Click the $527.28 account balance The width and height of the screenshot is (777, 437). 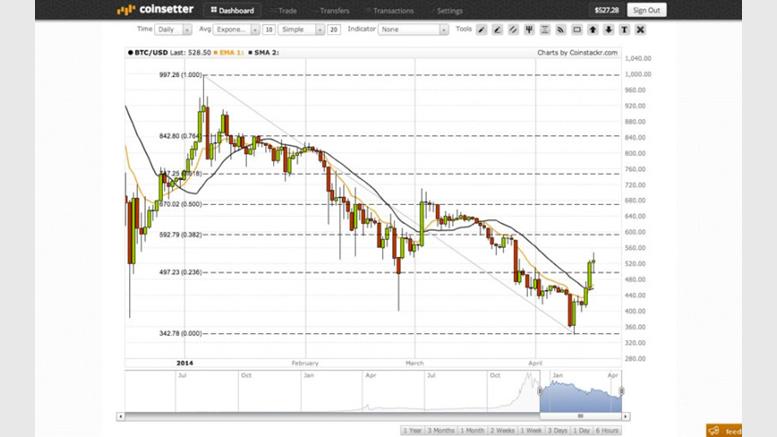pos(607,10)
